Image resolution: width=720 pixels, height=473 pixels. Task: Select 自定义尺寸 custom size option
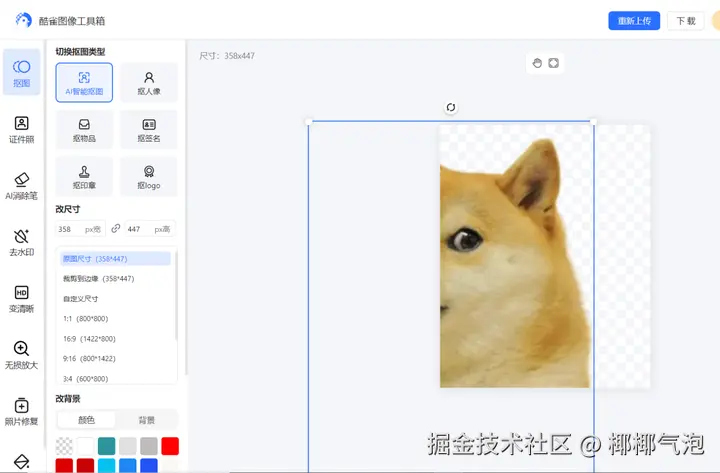click(115, 298)
